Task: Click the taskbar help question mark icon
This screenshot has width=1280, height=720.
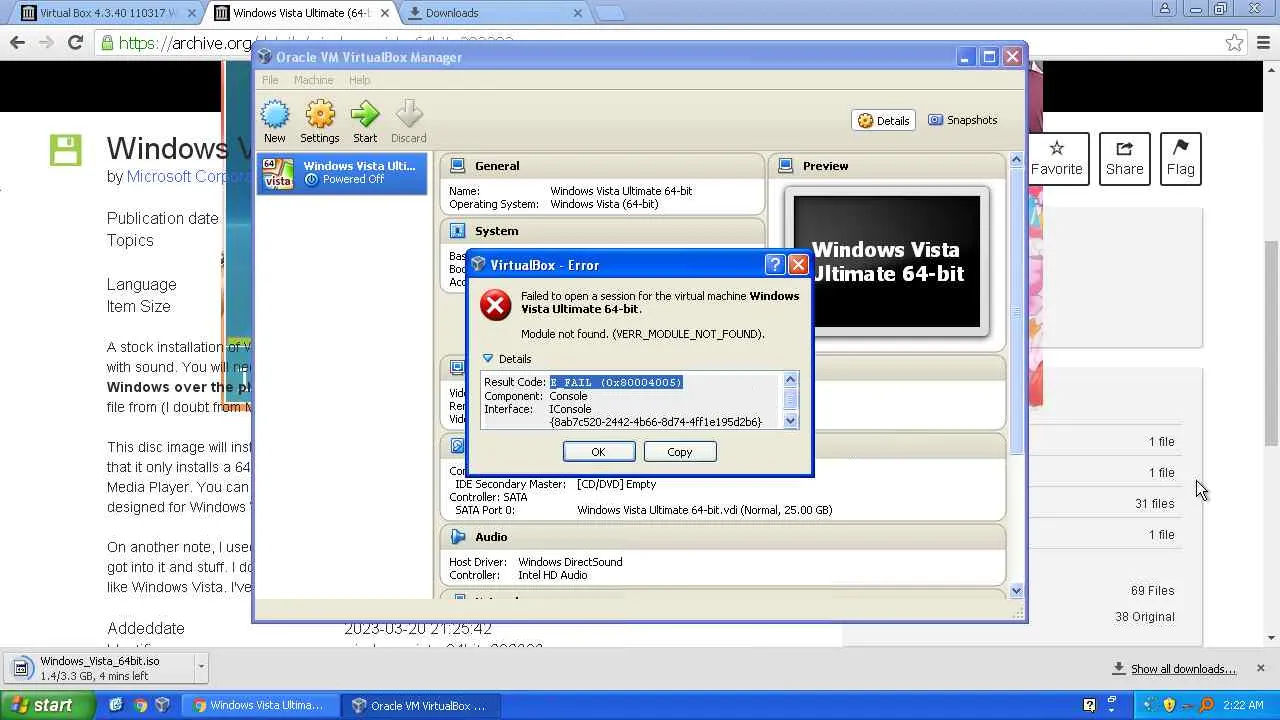Action: click(1089, 705)
